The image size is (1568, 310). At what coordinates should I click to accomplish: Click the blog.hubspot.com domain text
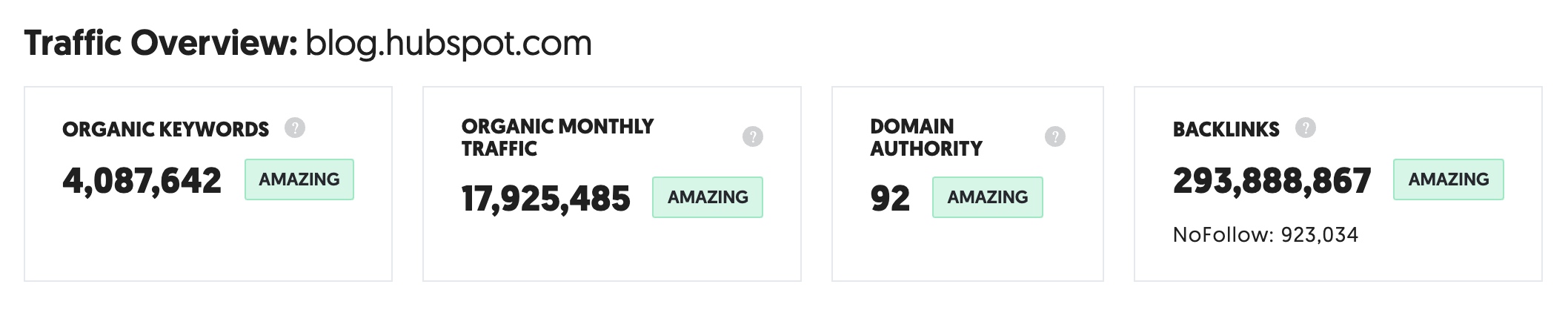(449, 44)
